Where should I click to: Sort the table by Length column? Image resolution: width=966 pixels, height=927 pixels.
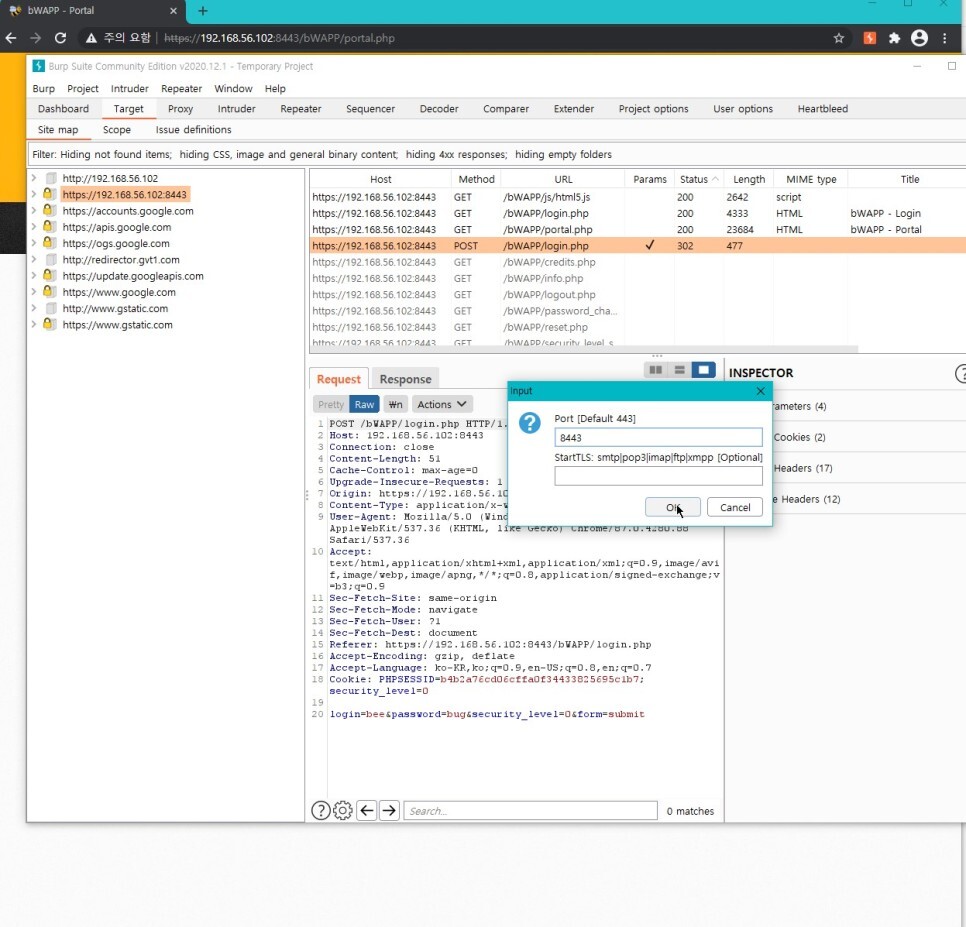point(749,179)
